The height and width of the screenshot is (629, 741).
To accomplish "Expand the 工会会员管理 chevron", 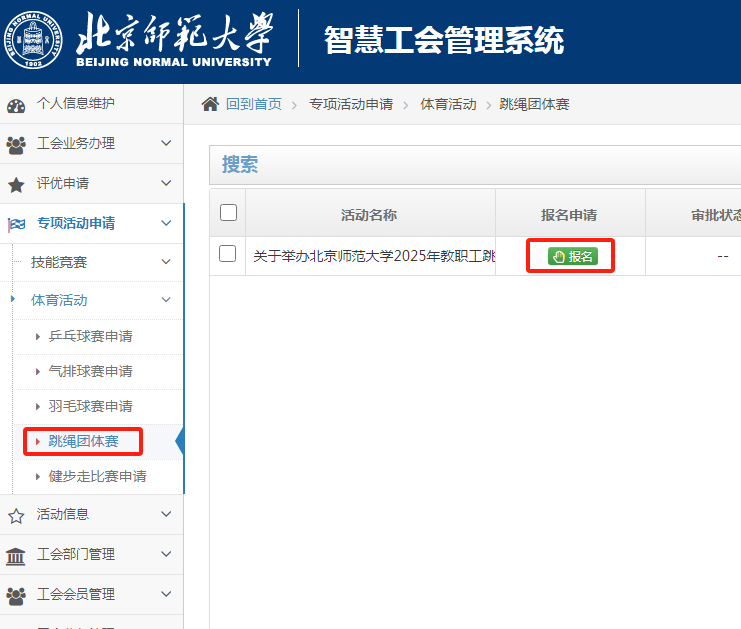I will point(166,594).
